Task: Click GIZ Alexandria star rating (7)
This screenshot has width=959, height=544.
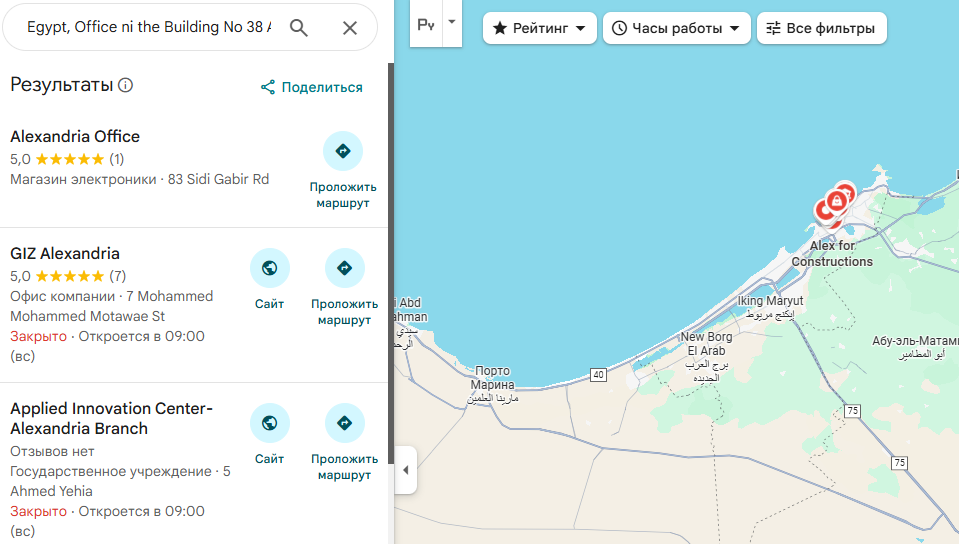Action: click(68, 276)
